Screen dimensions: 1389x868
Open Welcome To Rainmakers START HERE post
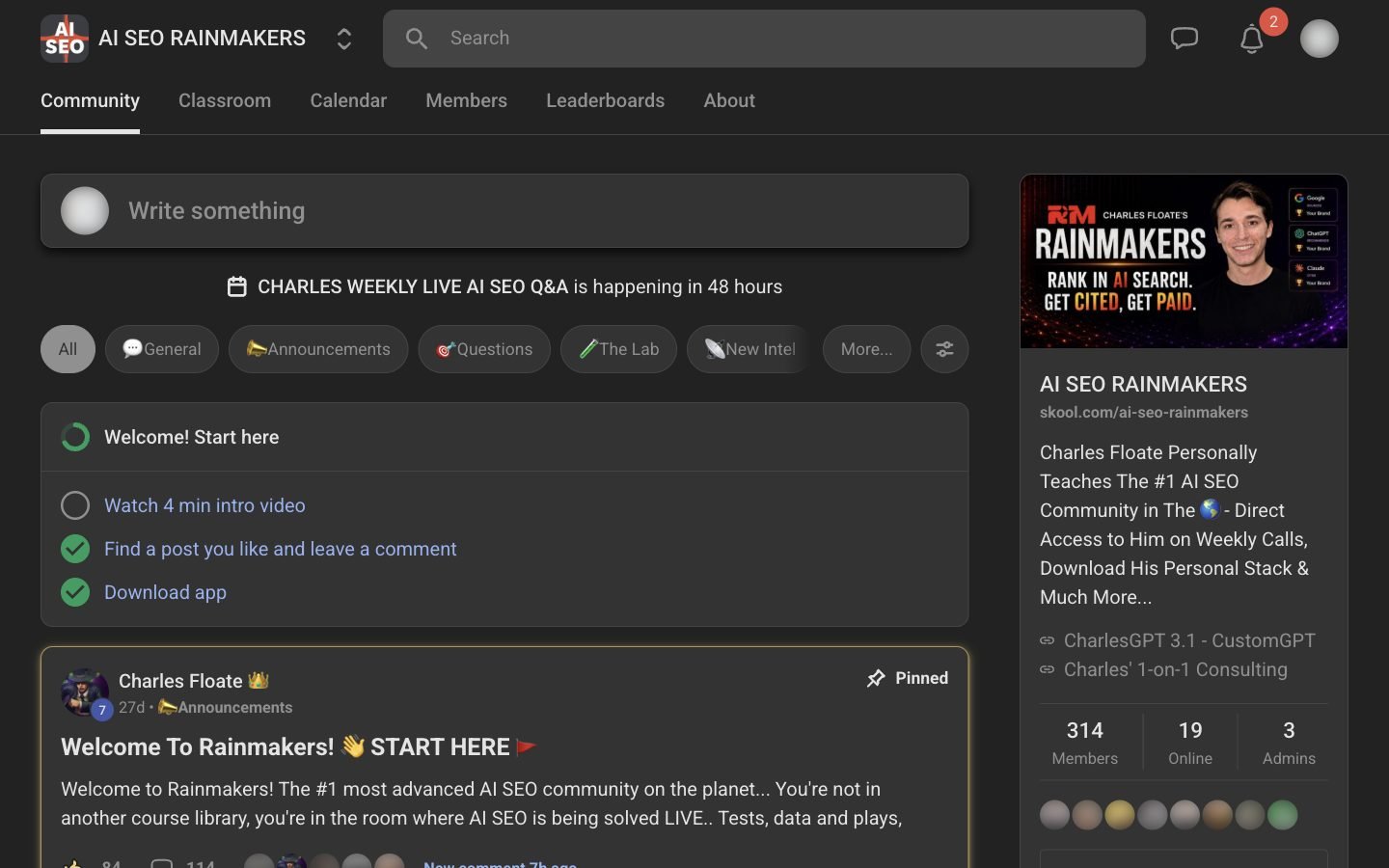point(298,746)
